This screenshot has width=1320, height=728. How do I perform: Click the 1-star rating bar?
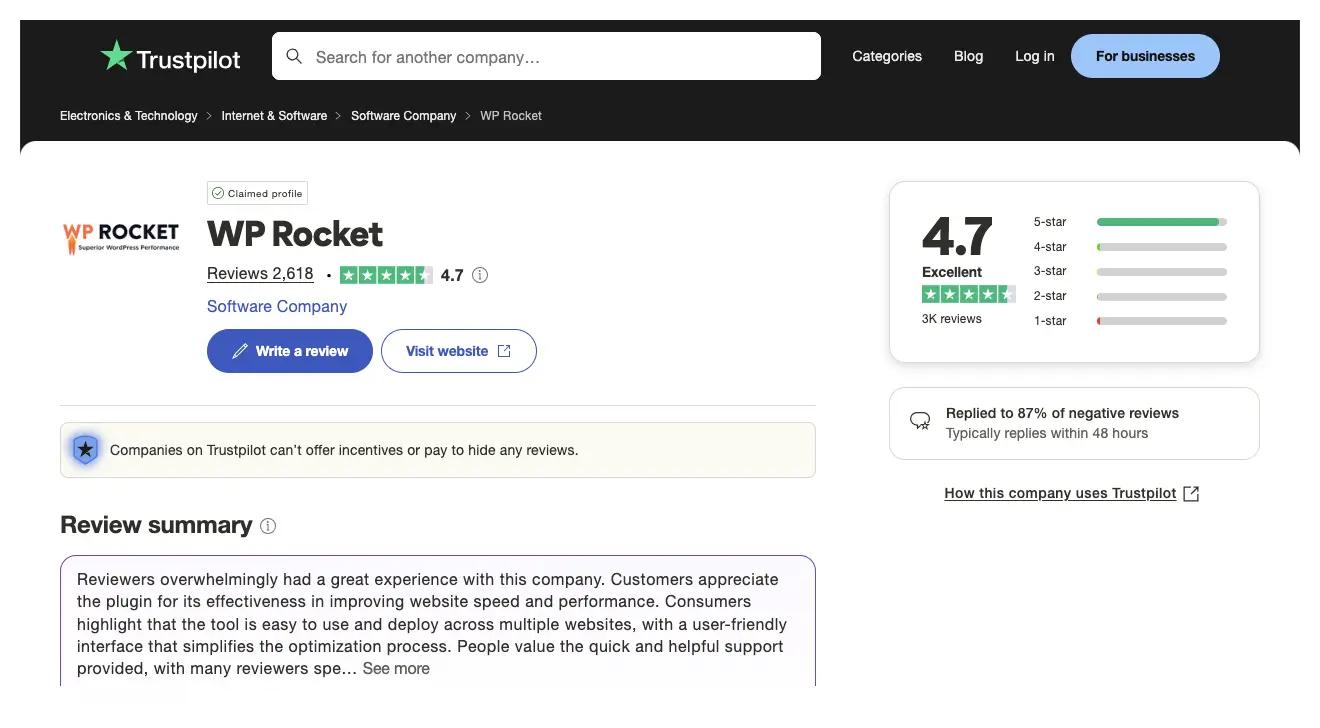click(x=1160, y=320)
